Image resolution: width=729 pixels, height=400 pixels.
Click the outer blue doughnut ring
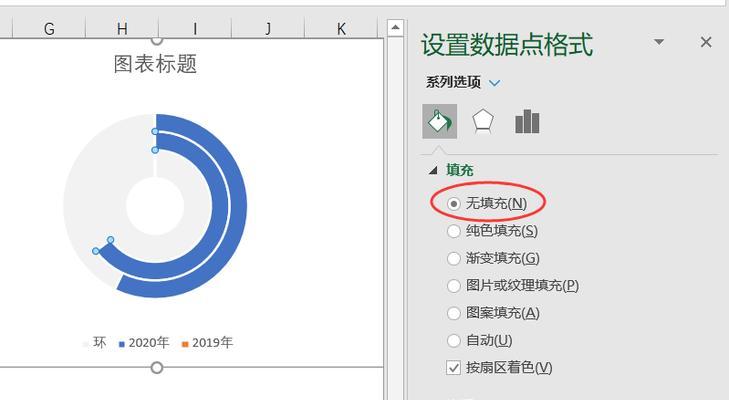click(x=238, y=205)
